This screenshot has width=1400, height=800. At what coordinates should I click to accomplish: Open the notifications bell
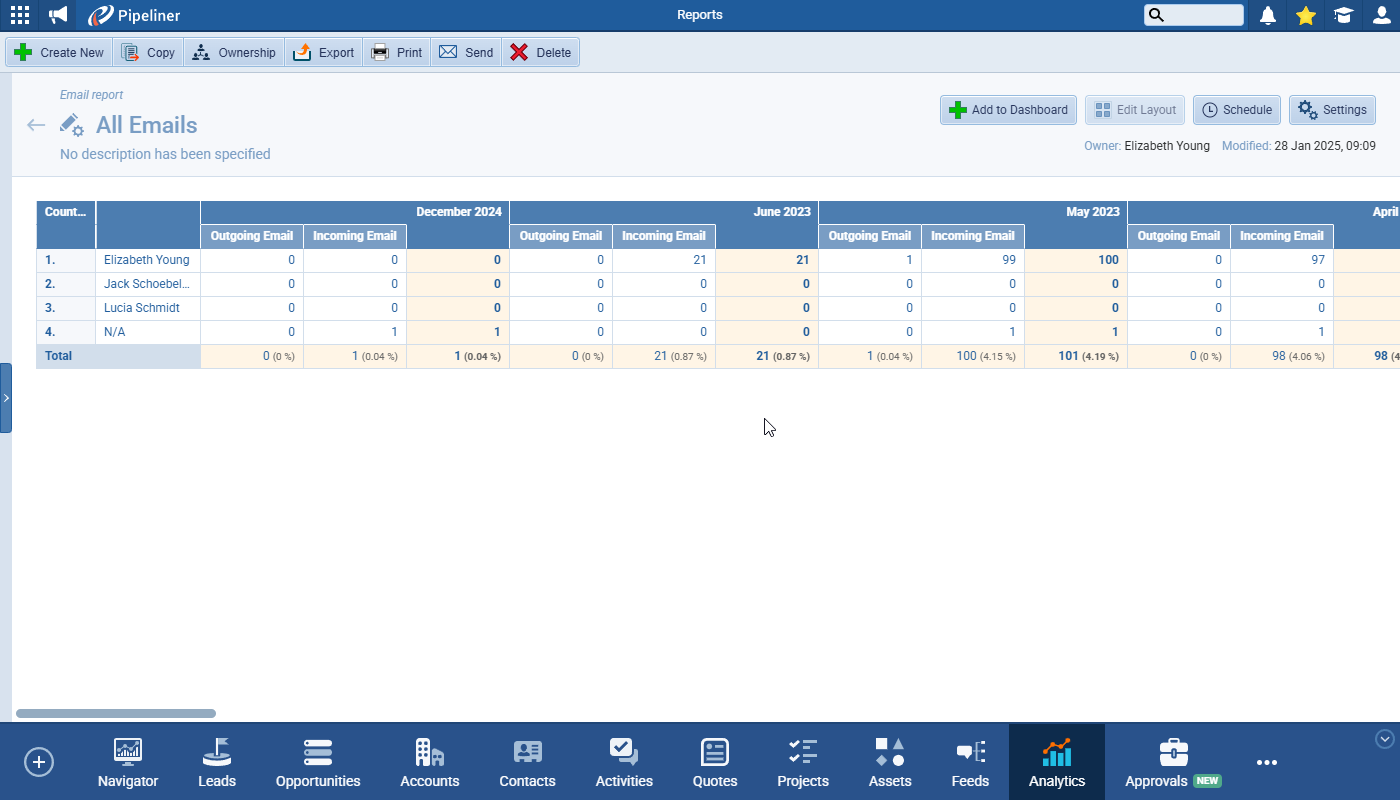(1268, 15)
